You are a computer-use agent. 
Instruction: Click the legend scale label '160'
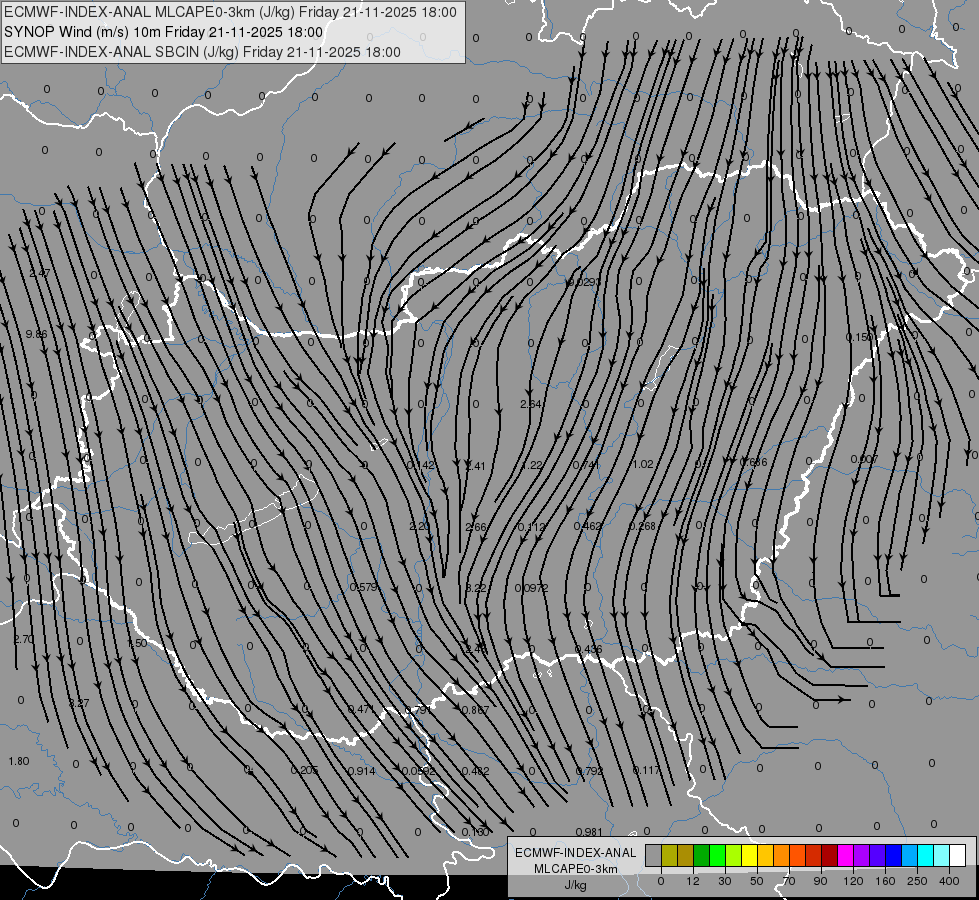[885, 881]
